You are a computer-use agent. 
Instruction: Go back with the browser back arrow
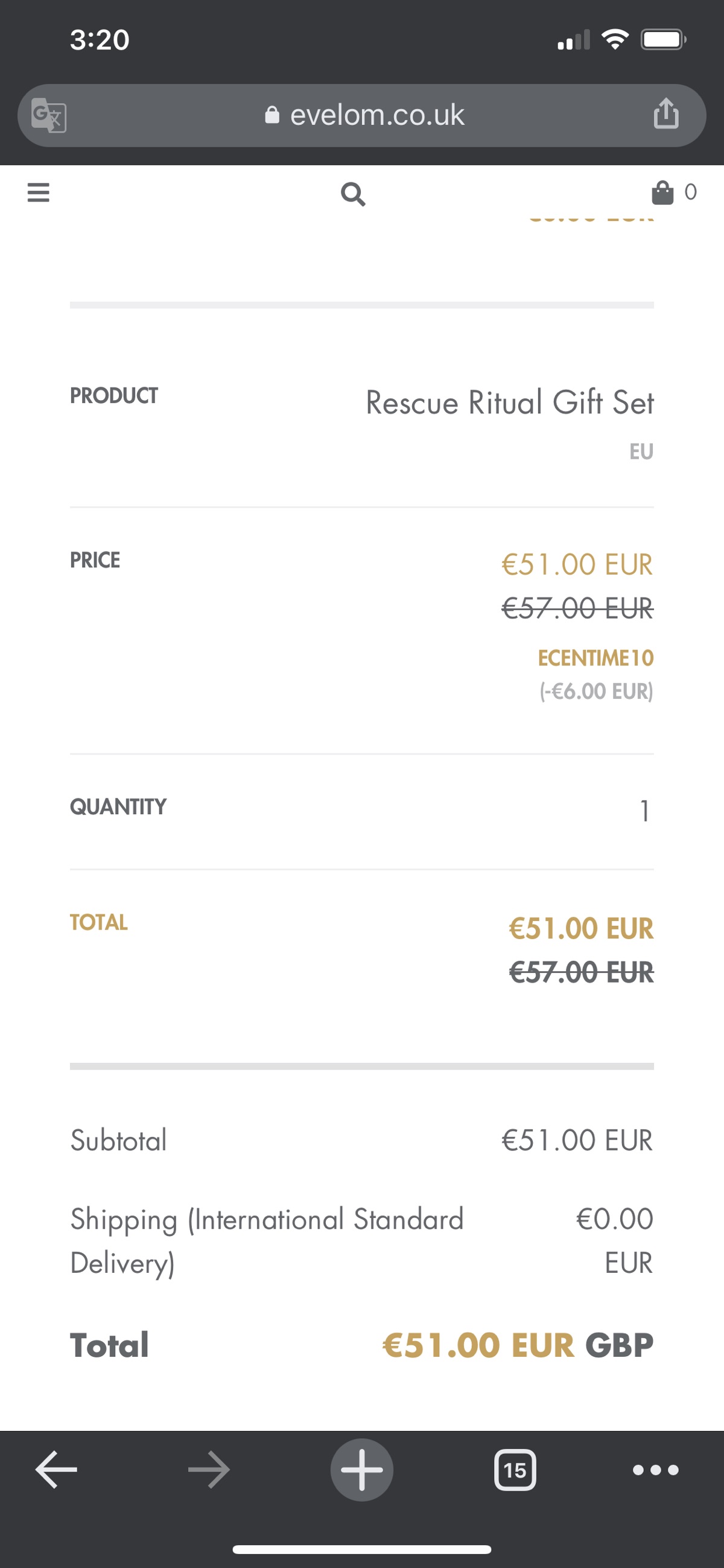pos(57,1470)
